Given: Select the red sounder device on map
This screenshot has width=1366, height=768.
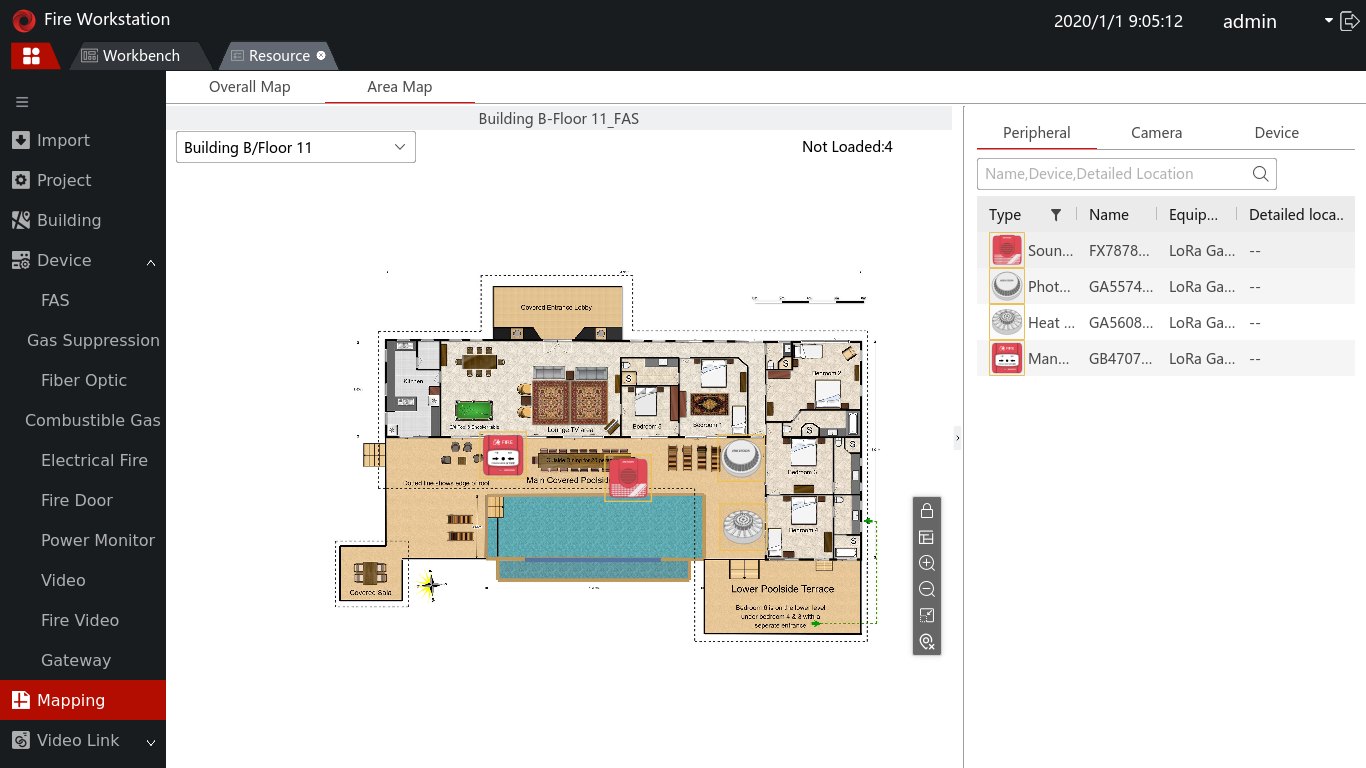Looking at the screenshot, I should click(x=628, y=479).
